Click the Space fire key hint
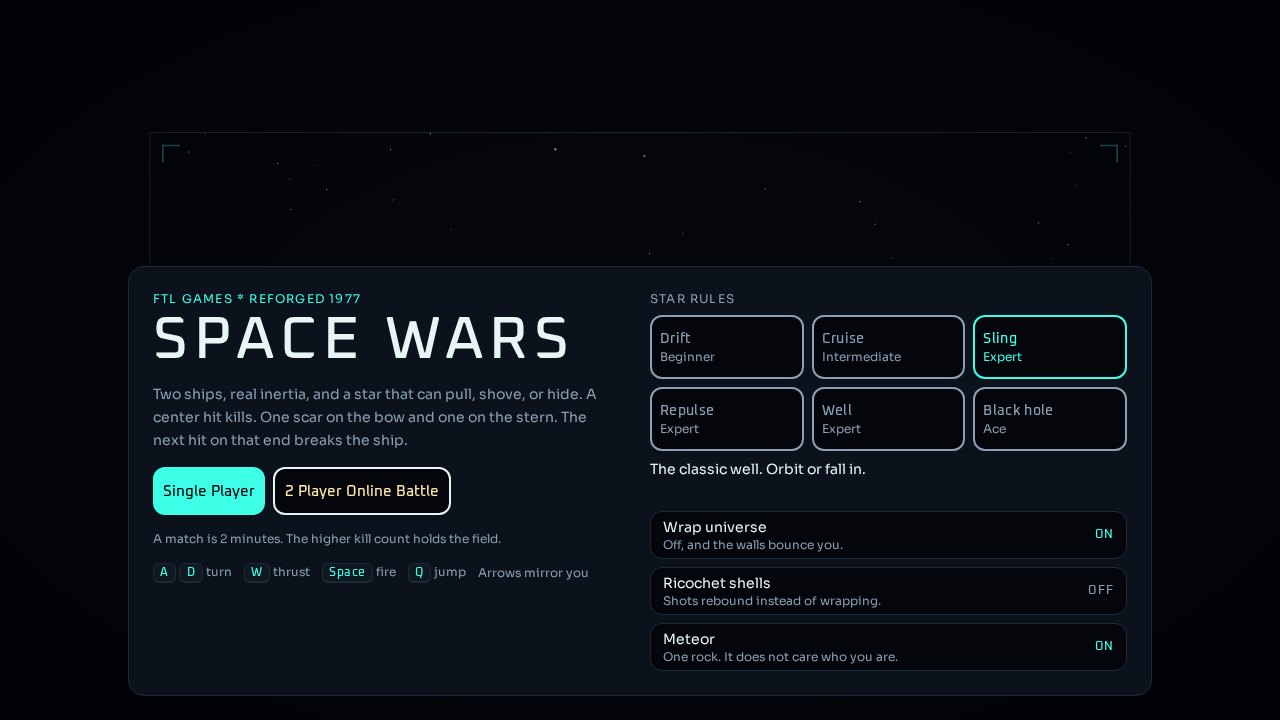The height and width of the screenshot is (720, 1280). pos(347,572)
